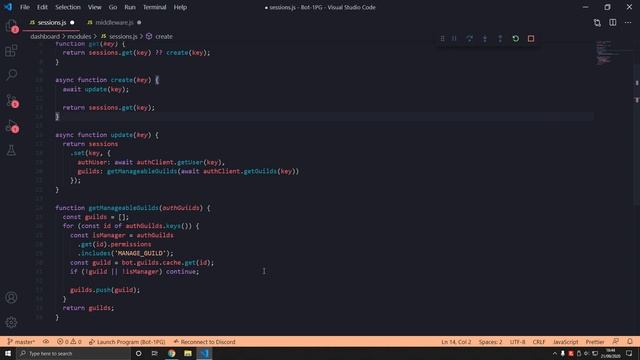Open File Explorer from the taskbar
This screenshot has width=640, height=360.
click(x=188, y=353)
